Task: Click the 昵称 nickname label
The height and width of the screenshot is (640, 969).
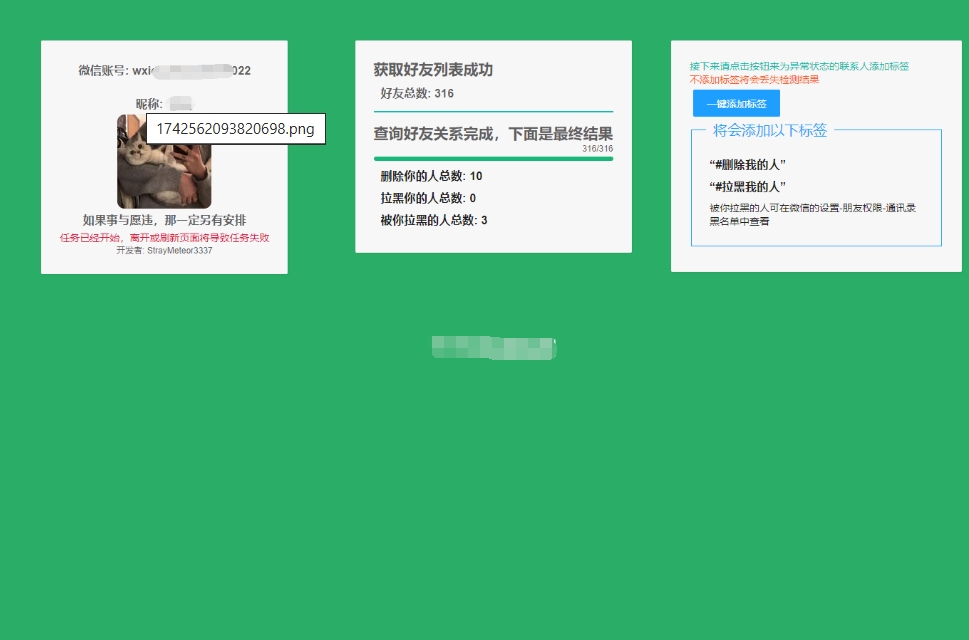Action: (x=149, y=104)
